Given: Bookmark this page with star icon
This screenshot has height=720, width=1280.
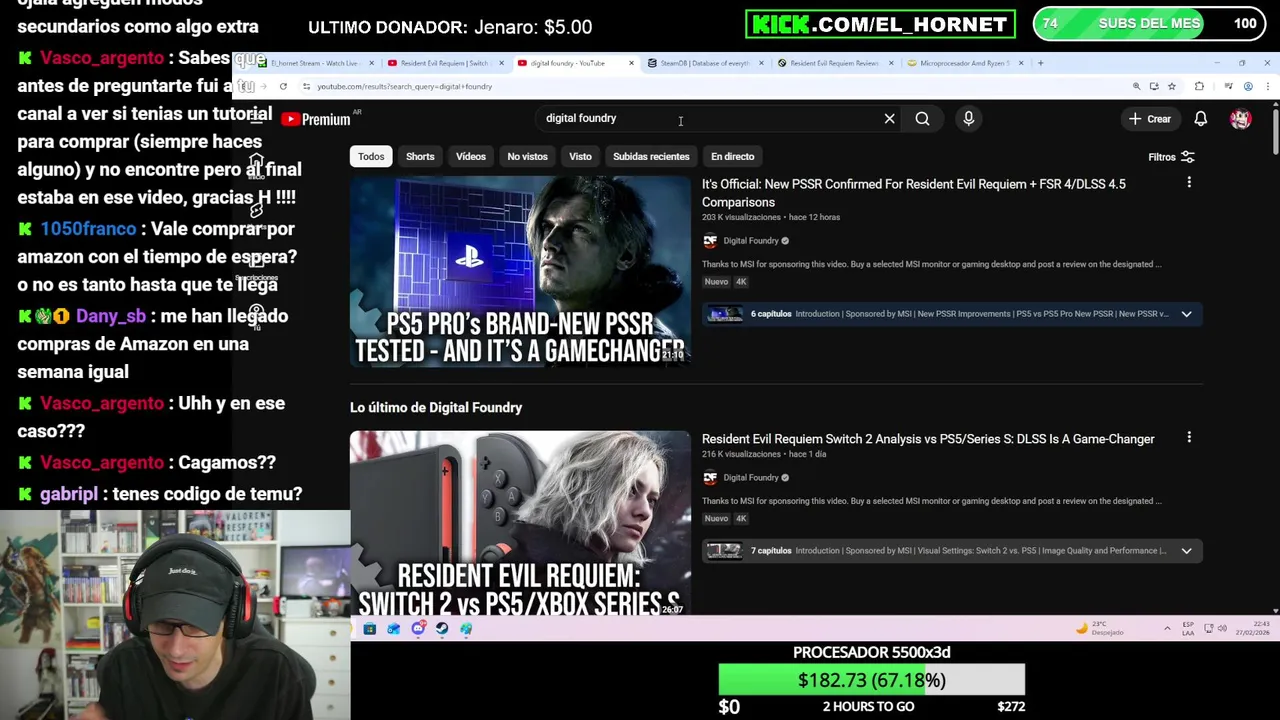Looking at the screenshot, I should 1172,86.
